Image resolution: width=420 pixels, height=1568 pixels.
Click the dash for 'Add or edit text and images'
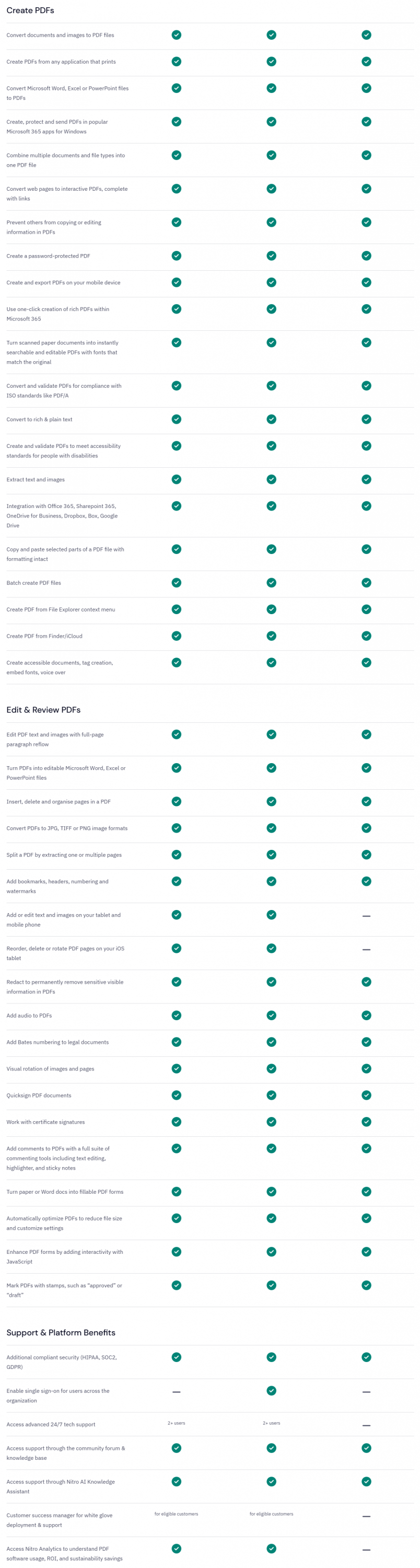point(366,916)
